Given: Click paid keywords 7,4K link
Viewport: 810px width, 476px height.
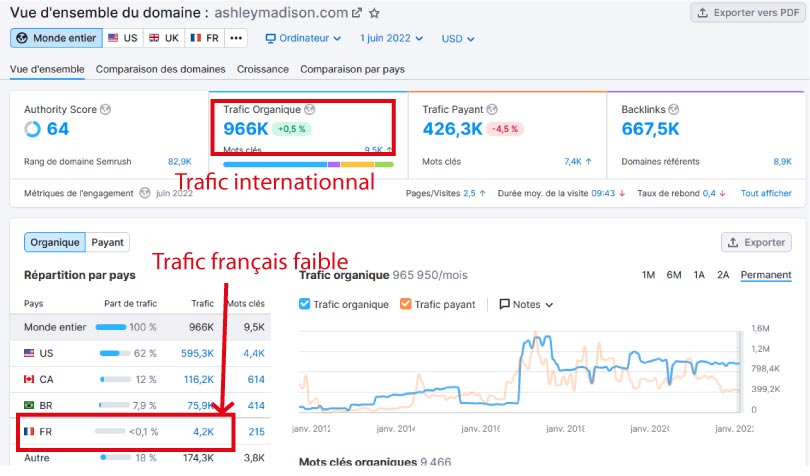Looking at the screenshot, I should [x=573, y=162].
